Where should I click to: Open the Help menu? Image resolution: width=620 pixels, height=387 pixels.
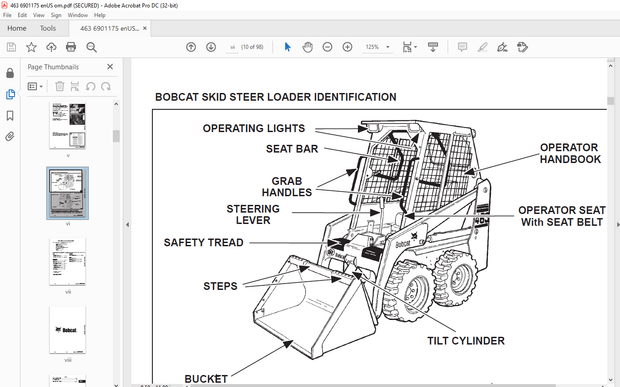100,15
